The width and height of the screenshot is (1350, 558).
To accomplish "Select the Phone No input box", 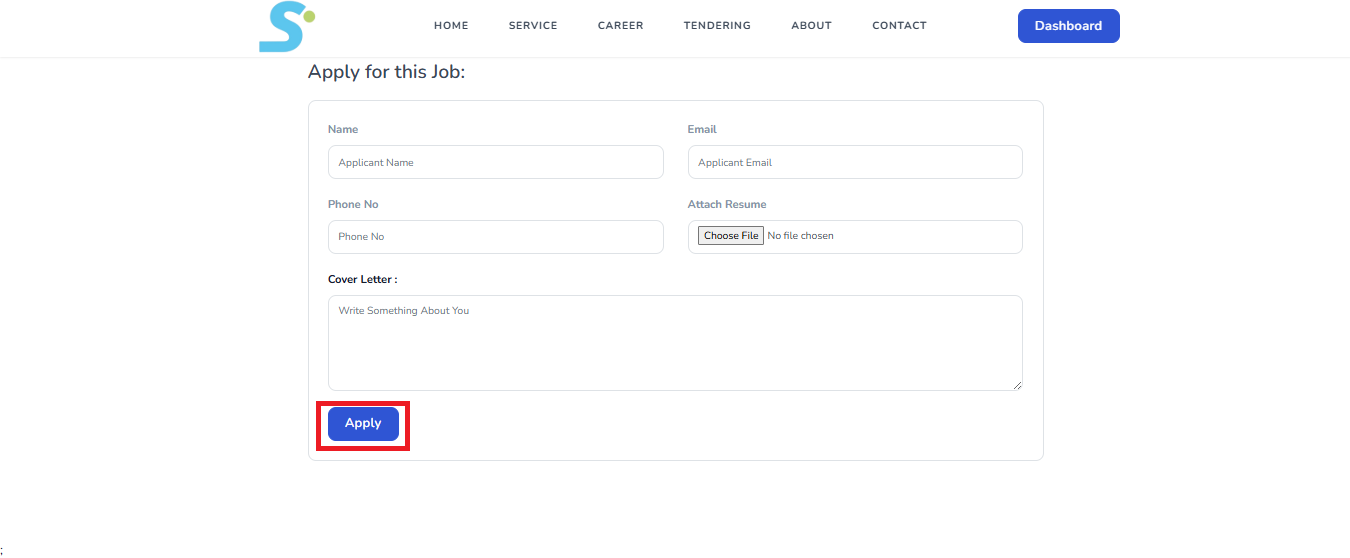I will tap(495, 237).
